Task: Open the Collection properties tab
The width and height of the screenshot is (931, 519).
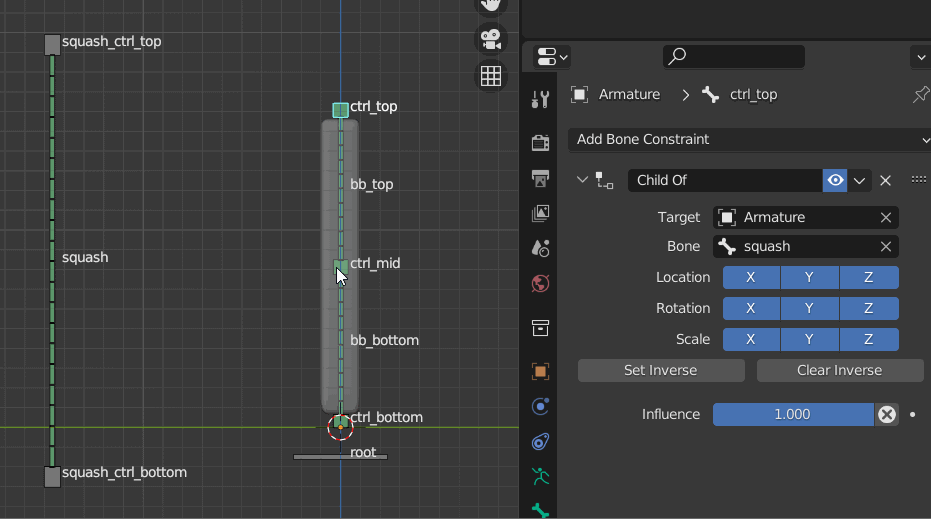Action: point(540,328)
